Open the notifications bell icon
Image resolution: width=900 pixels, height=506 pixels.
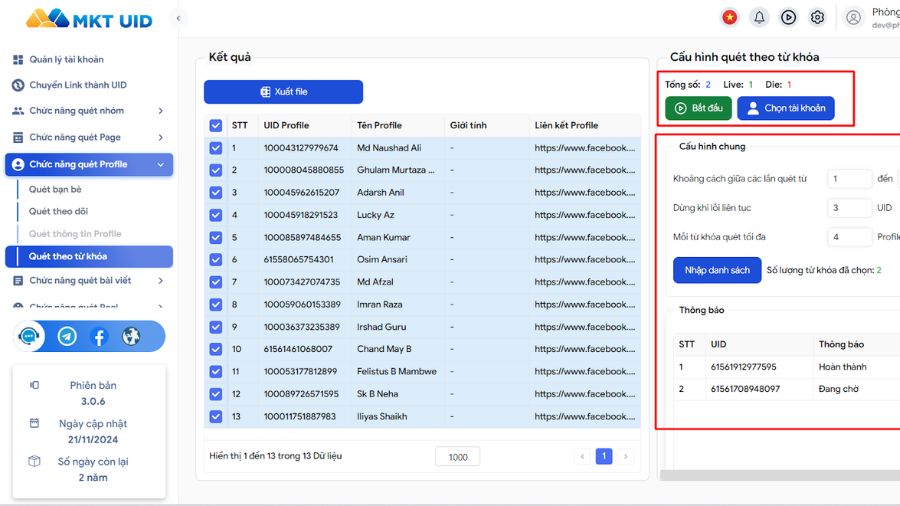(759, 17)
